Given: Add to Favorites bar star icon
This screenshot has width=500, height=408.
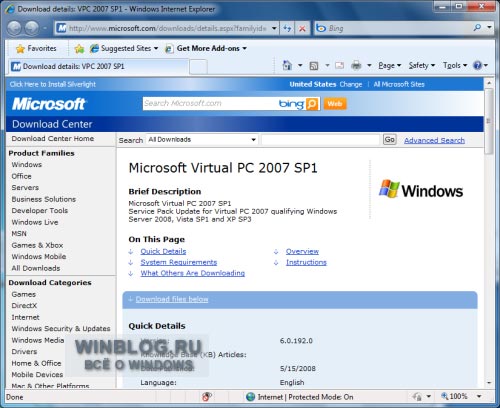Looking at the screenshot, I should (x=79, y=49).
